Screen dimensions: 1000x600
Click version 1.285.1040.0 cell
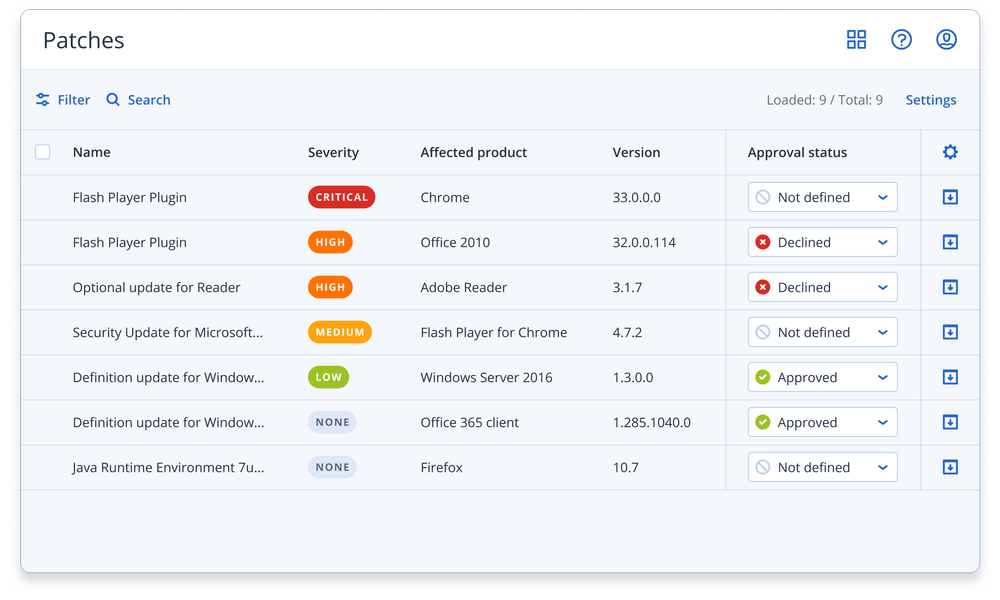click(651, 422)
